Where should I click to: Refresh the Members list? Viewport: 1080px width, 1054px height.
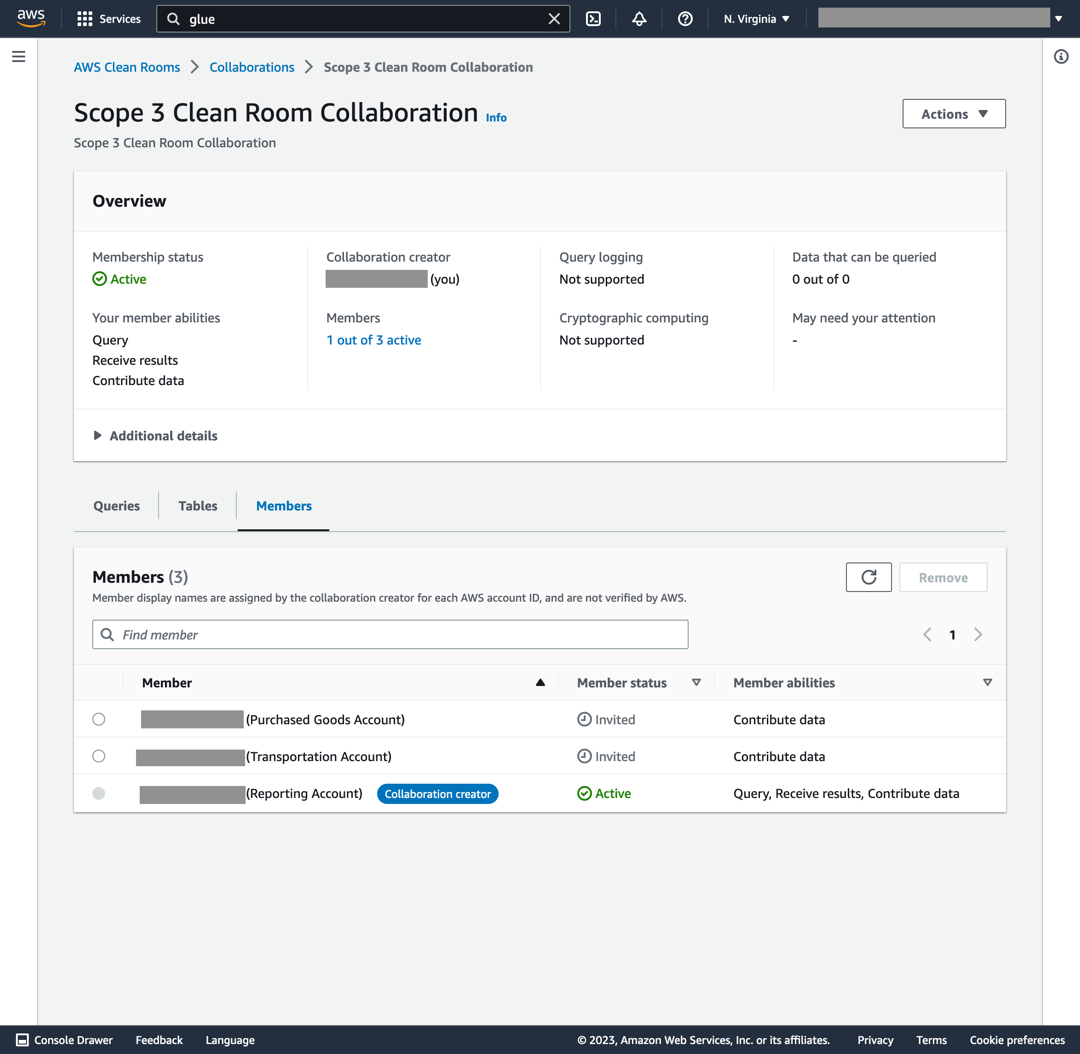coord(868,577)
